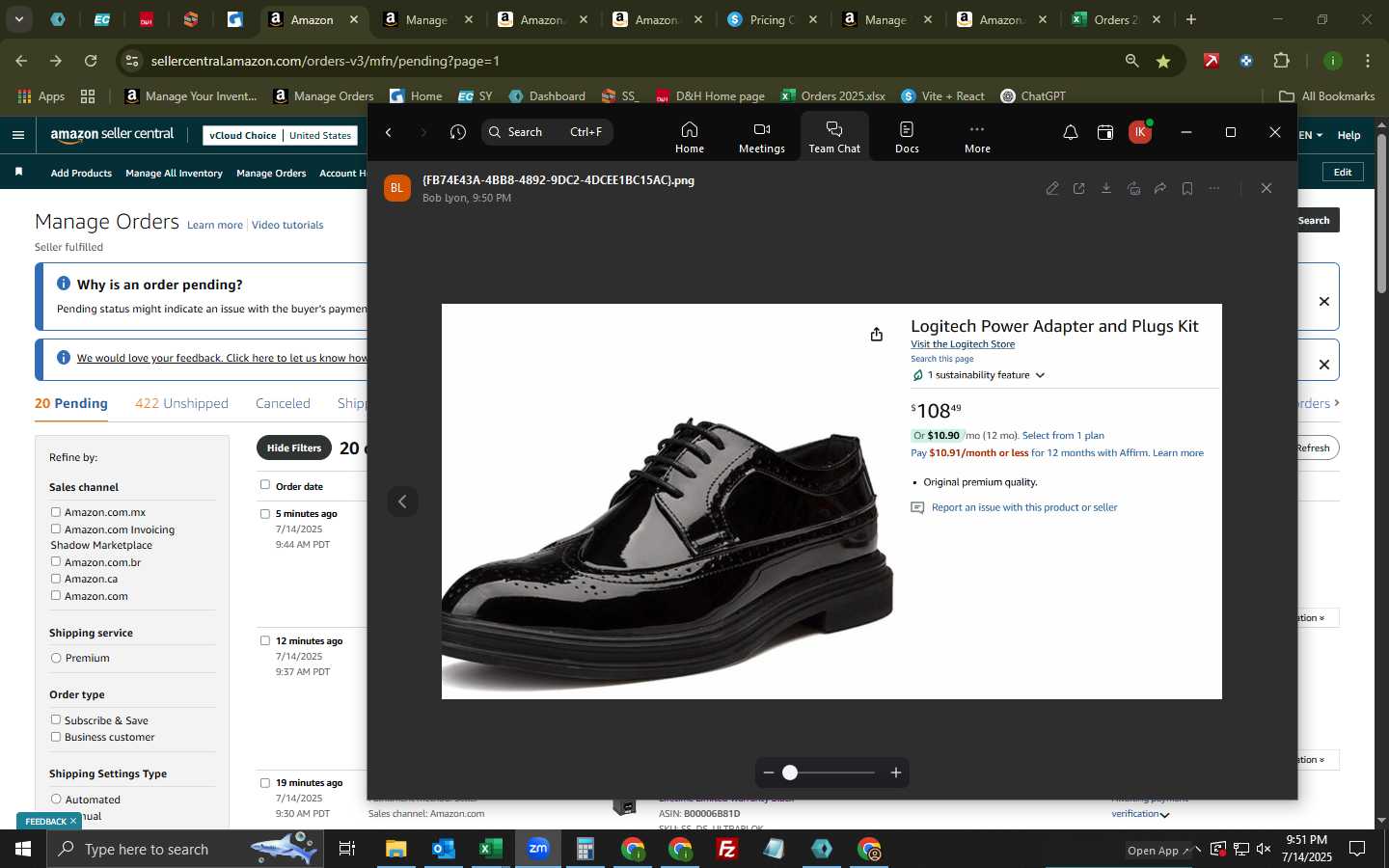Zoom out image with minus button
The width and height of the screenshot is (1389, 868).
click(769, 773)
